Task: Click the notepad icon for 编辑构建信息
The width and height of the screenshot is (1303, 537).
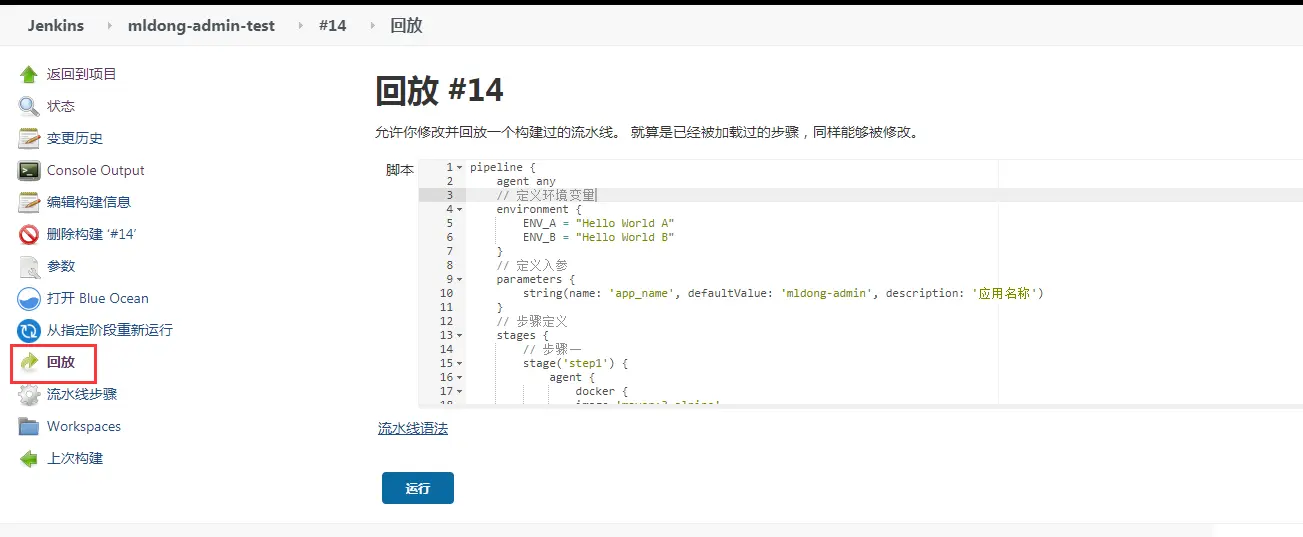Action: click(x=29, y=202)
